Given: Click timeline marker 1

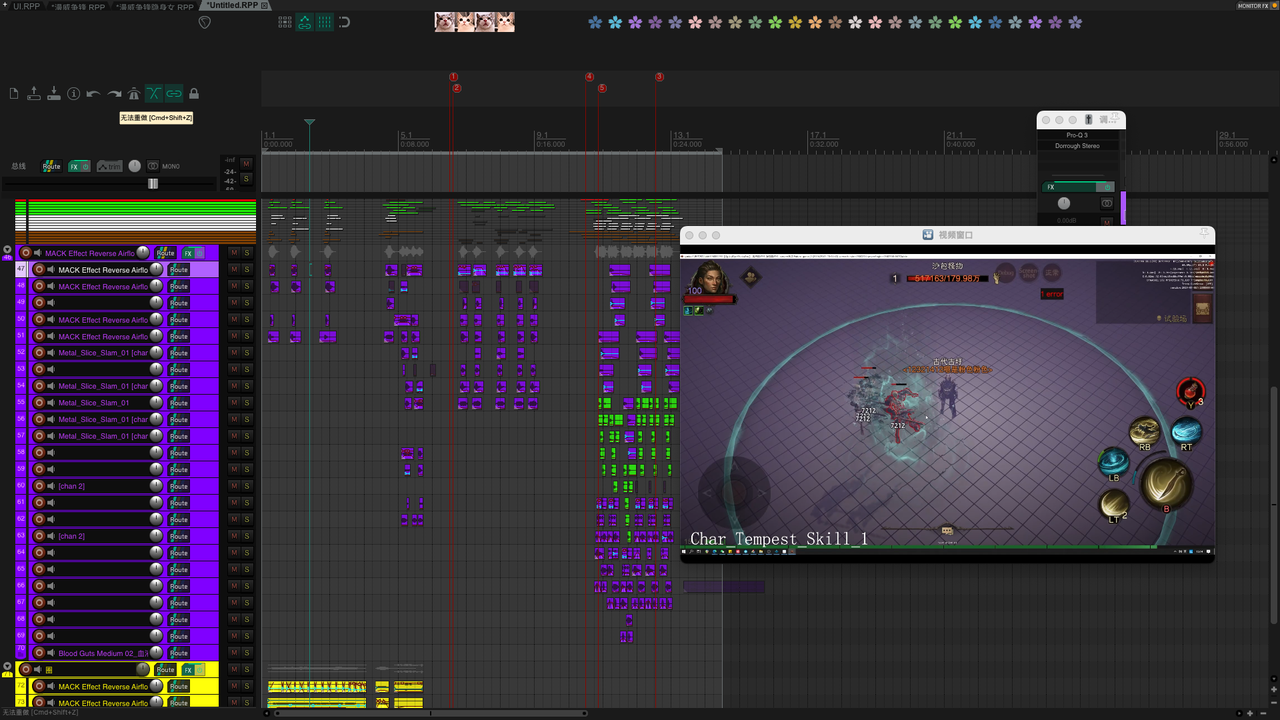Looking at the screenshot, I should pyautogui.click(x=453, y=77).
